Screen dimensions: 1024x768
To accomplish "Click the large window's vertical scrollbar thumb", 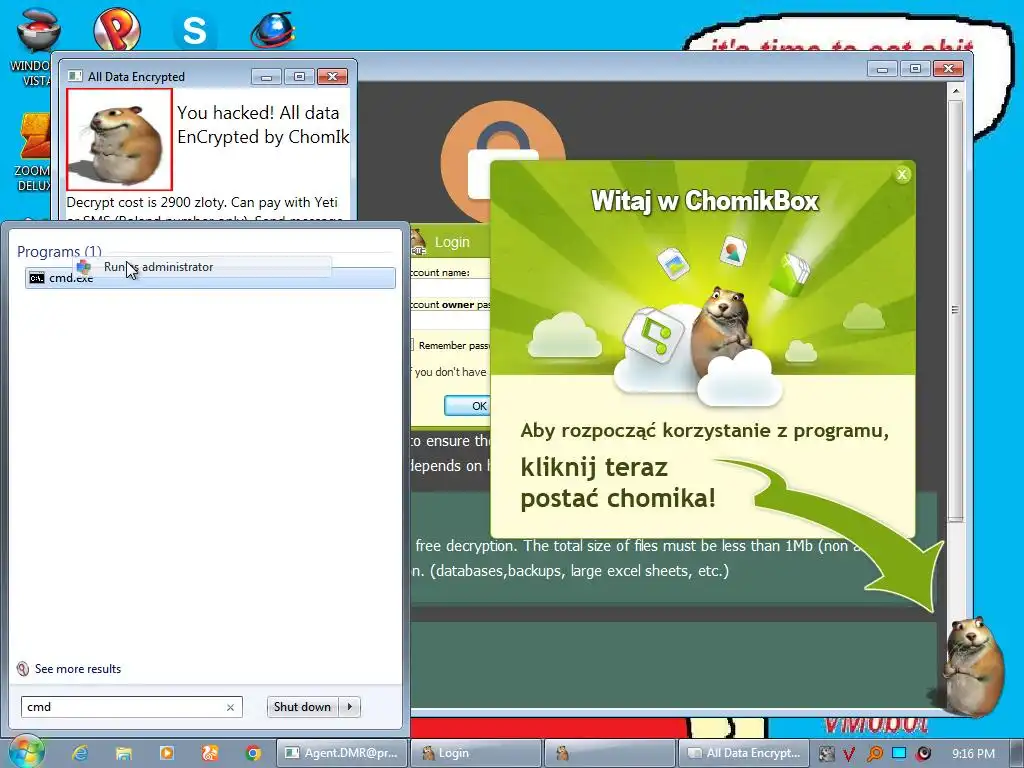I will 955,310.
